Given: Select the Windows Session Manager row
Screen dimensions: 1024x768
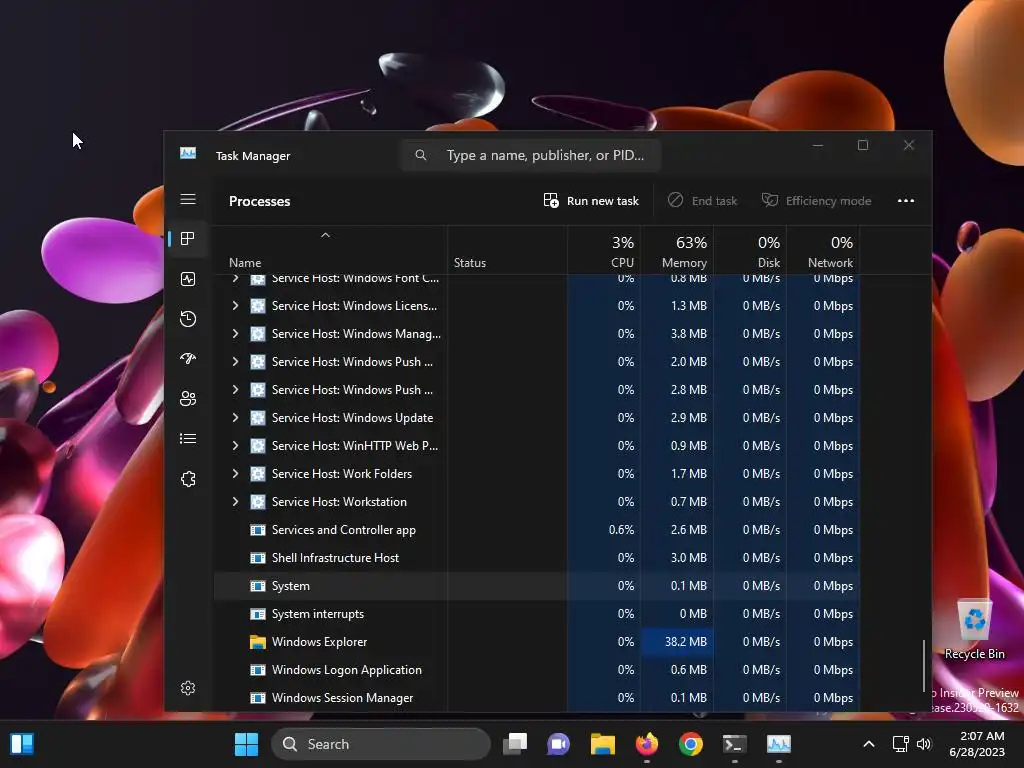Looking at the screenshot, I should (536, 698).
